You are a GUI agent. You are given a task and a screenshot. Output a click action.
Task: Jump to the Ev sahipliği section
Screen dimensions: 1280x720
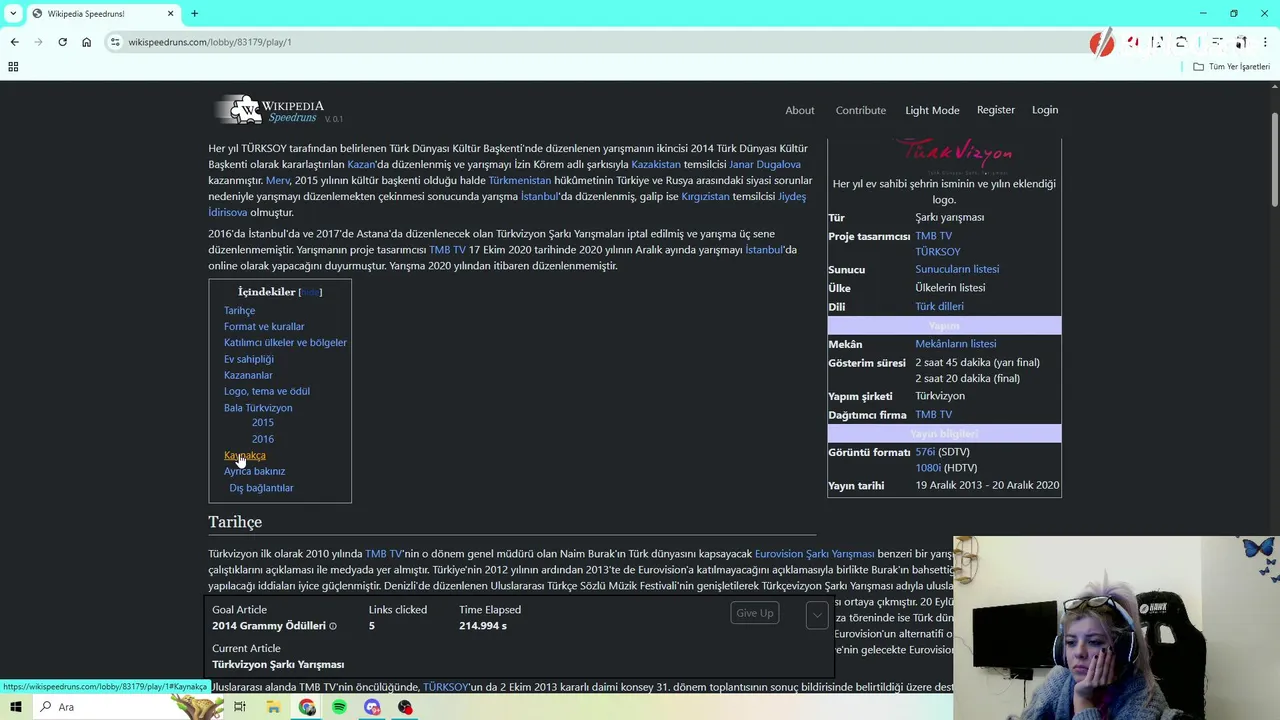click(x=248, y=359)
